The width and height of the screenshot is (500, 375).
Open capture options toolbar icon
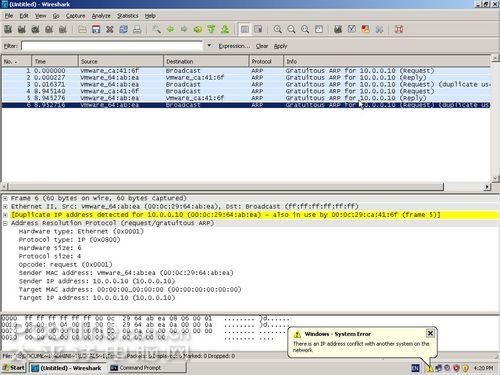[22, 29]
